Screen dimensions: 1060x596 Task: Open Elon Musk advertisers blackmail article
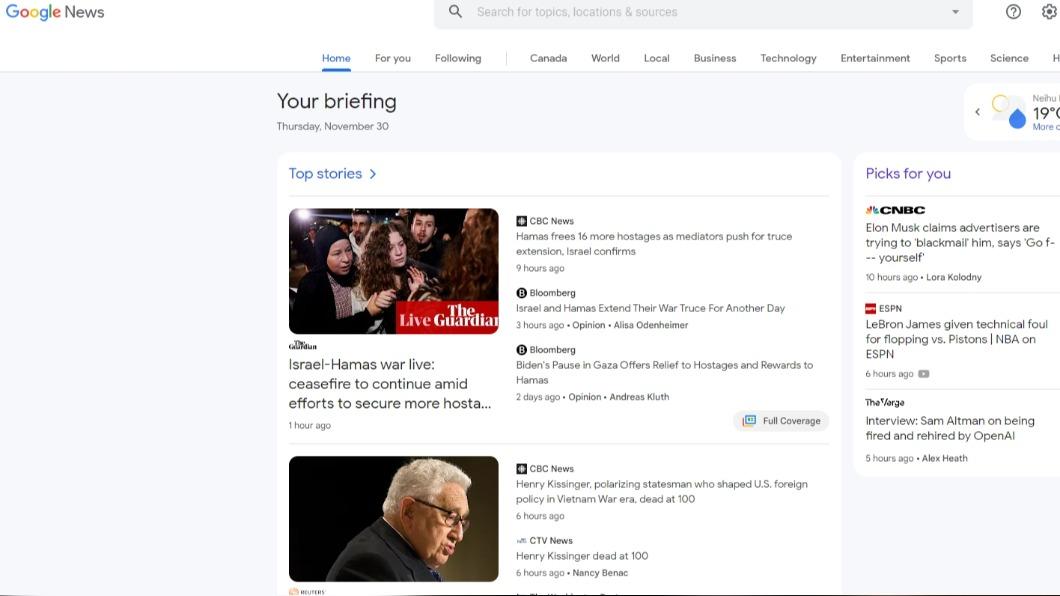coord(960,243)
